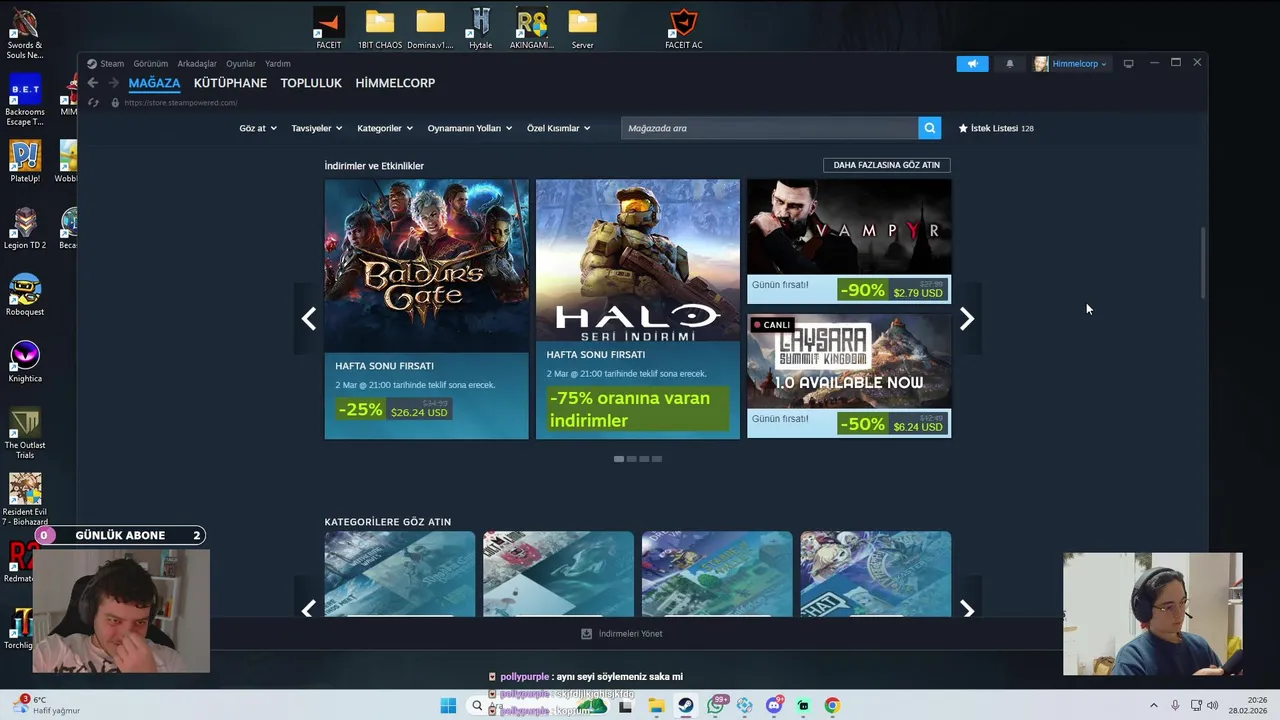Show hidden system tray icons

pyautogui.click(x=1153, y=705)
